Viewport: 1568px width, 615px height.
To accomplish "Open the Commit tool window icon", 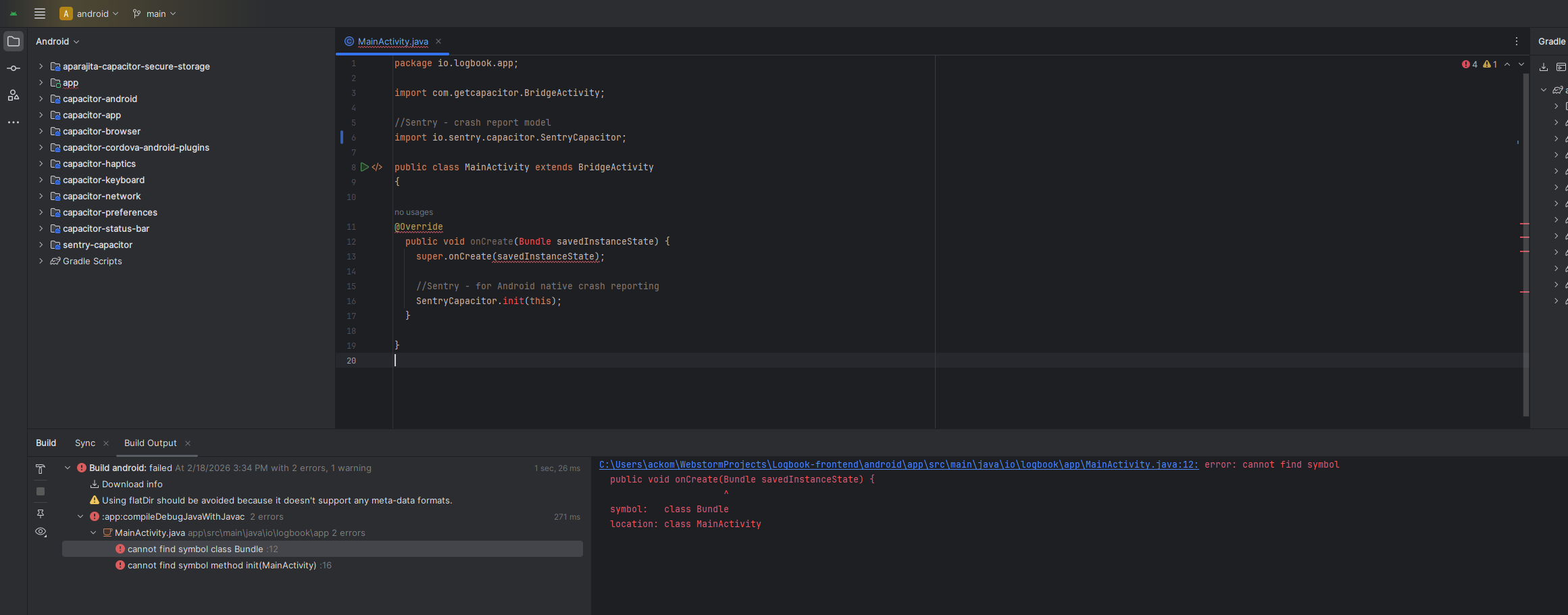I will tap(14, 68).
